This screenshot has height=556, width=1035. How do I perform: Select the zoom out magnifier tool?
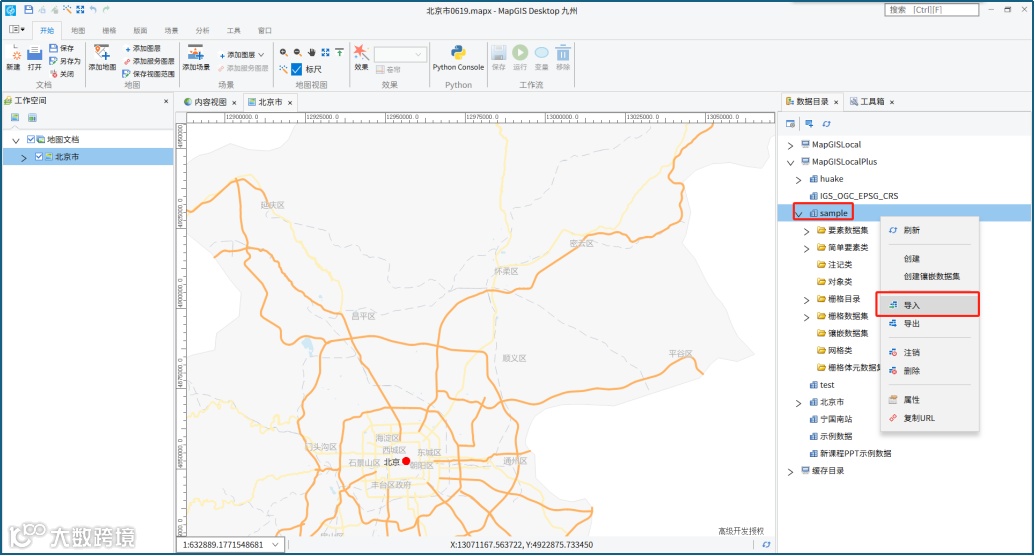[x=298, y=52]
